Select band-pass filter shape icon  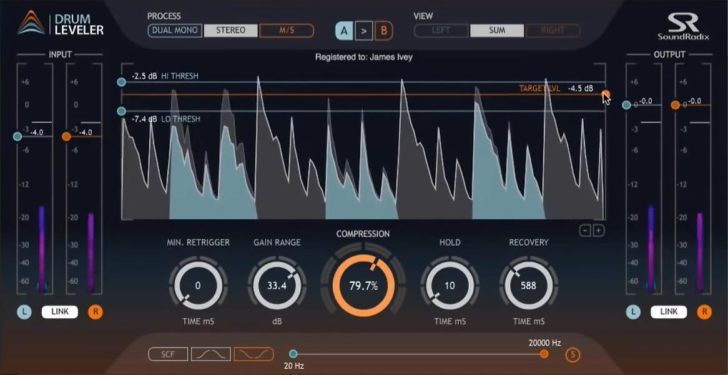pyautogui.click(x=211, y=354)
